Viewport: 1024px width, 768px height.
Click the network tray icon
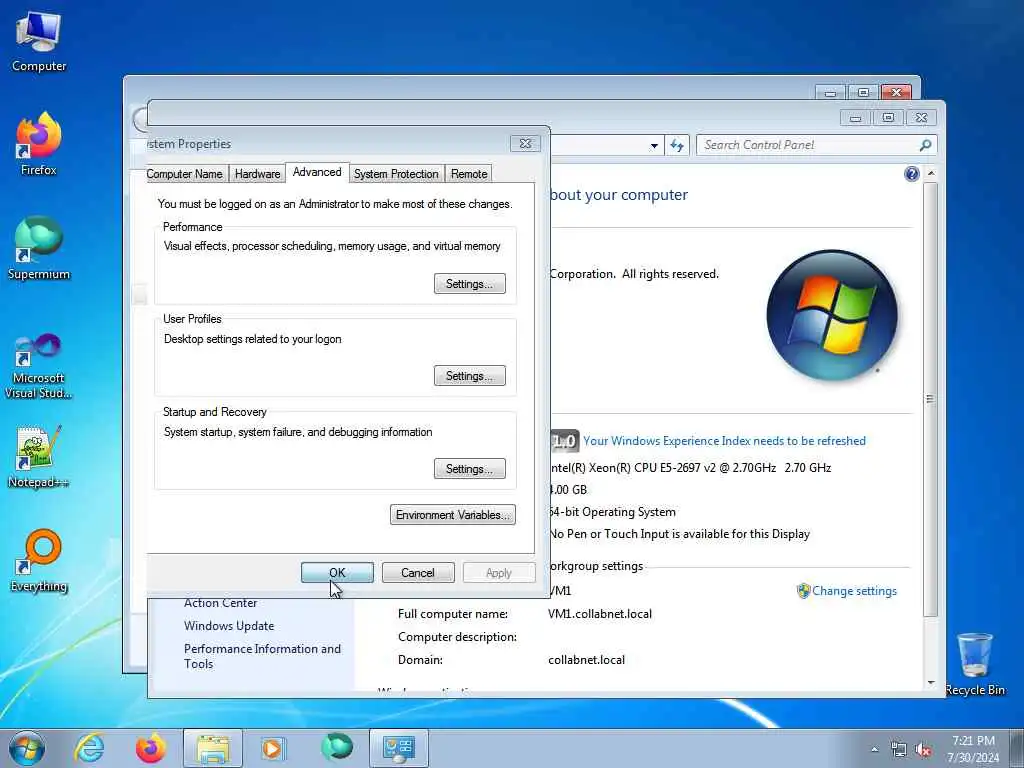coord(899,750)
